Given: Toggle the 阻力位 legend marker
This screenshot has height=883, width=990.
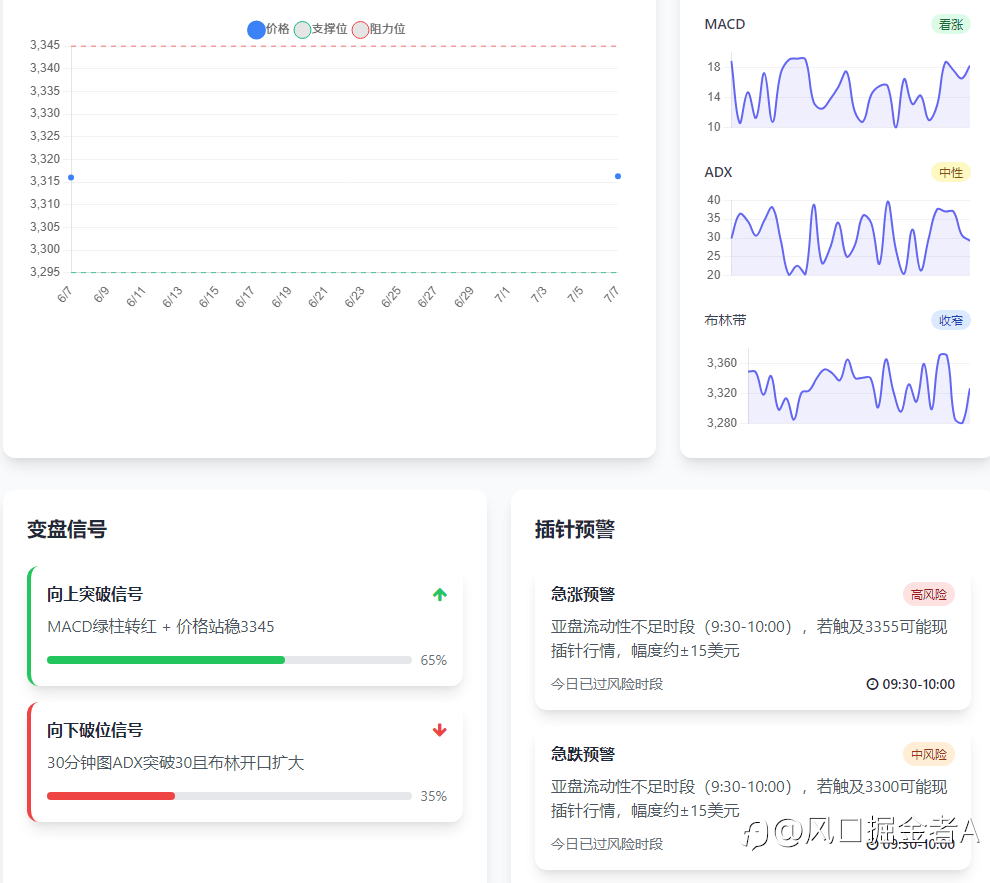Looking at the screenshot, I should [361, 30].
